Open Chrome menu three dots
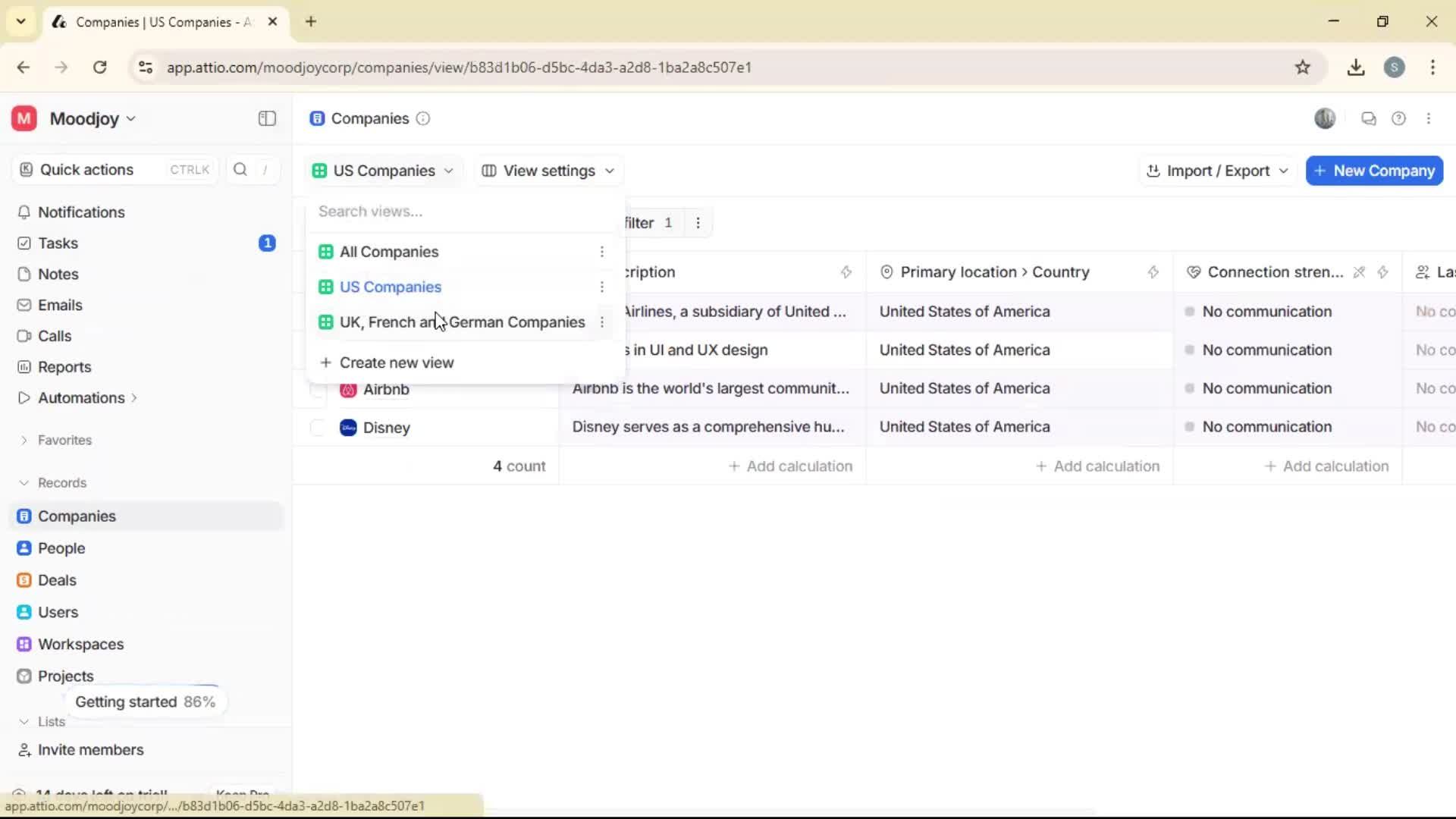 pos(1432,67)
